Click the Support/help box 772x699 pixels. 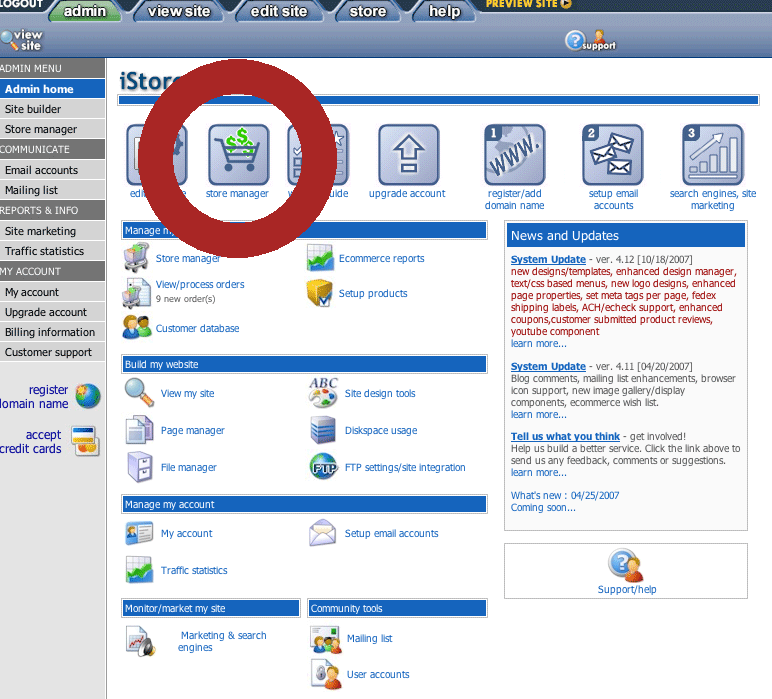point(626,572)
